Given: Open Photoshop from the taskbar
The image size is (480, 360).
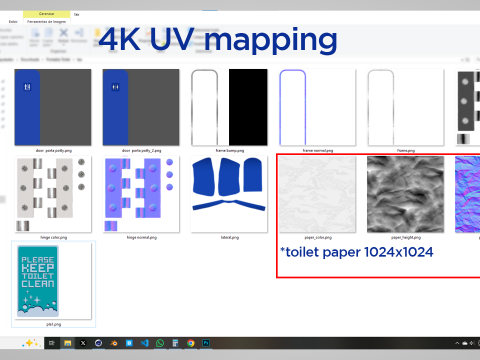Looking at the screenshot, I should pyautogui.click(x=206, y=343).
